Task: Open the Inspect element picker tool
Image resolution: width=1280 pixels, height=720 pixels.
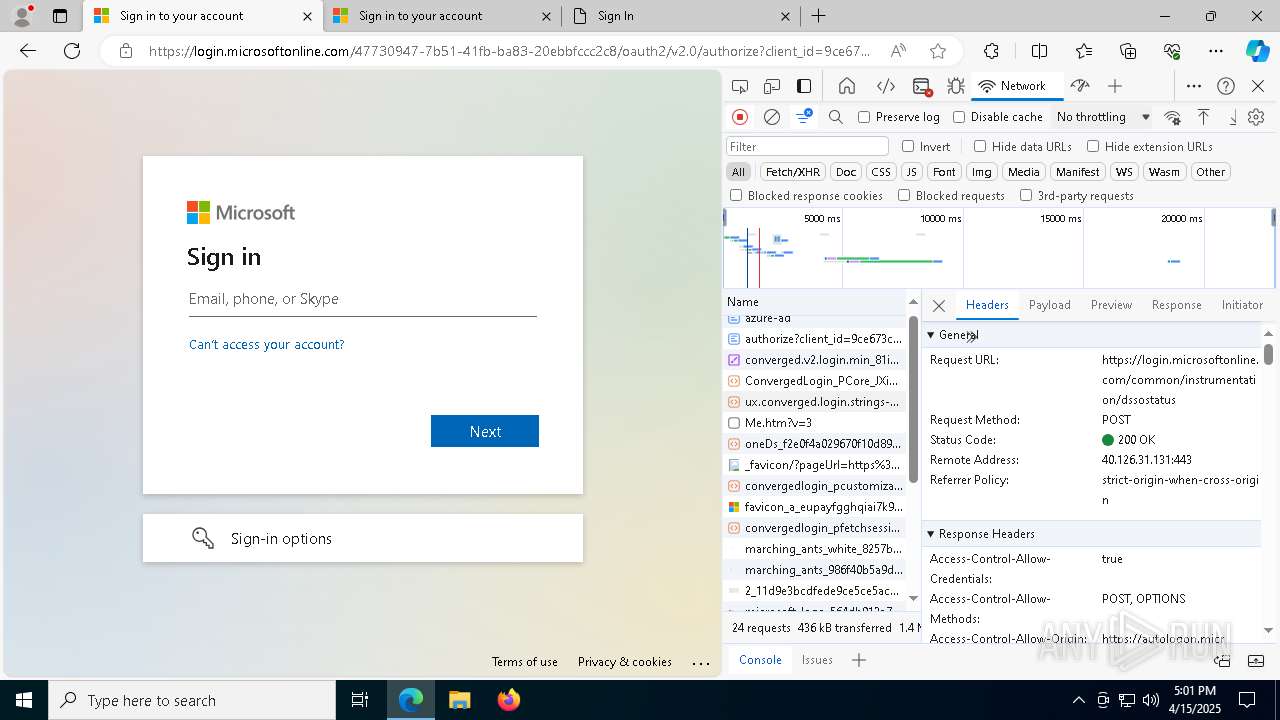Action: pyautogui.click(x=740, y=86)
